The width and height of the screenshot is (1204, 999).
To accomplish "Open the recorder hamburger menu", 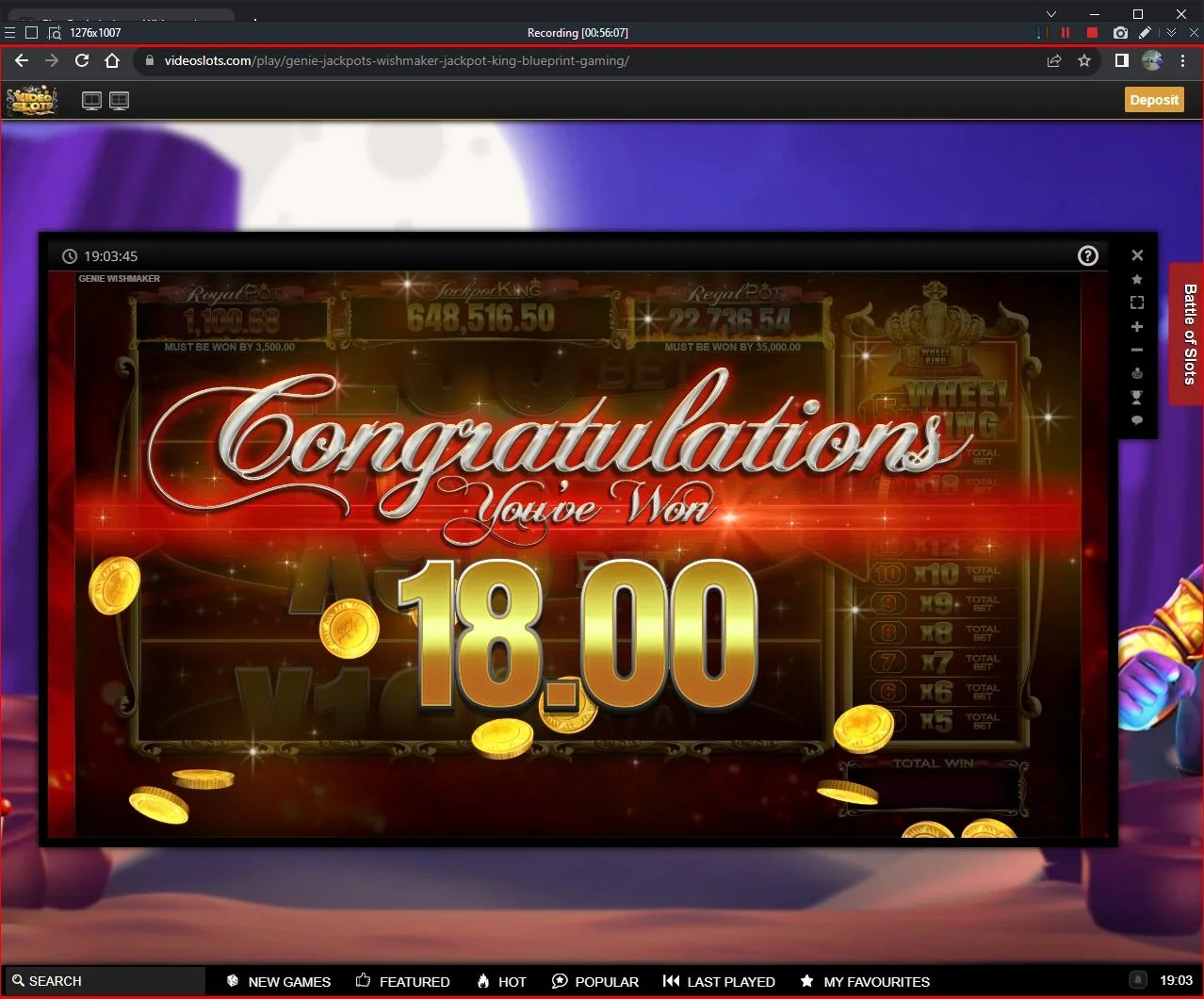I will (9, 32).
